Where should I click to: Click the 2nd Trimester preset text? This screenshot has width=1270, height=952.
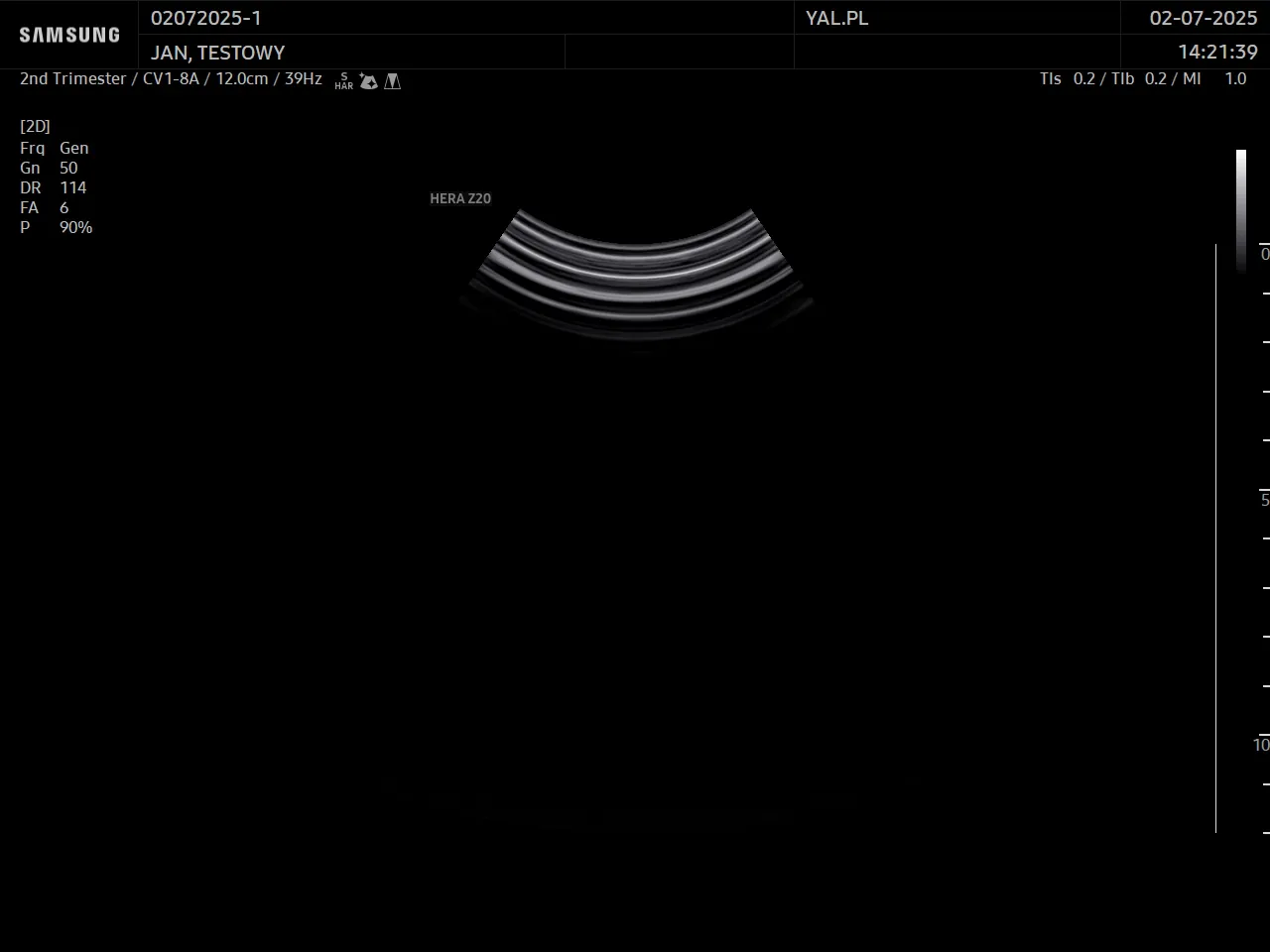coord(72,78)
